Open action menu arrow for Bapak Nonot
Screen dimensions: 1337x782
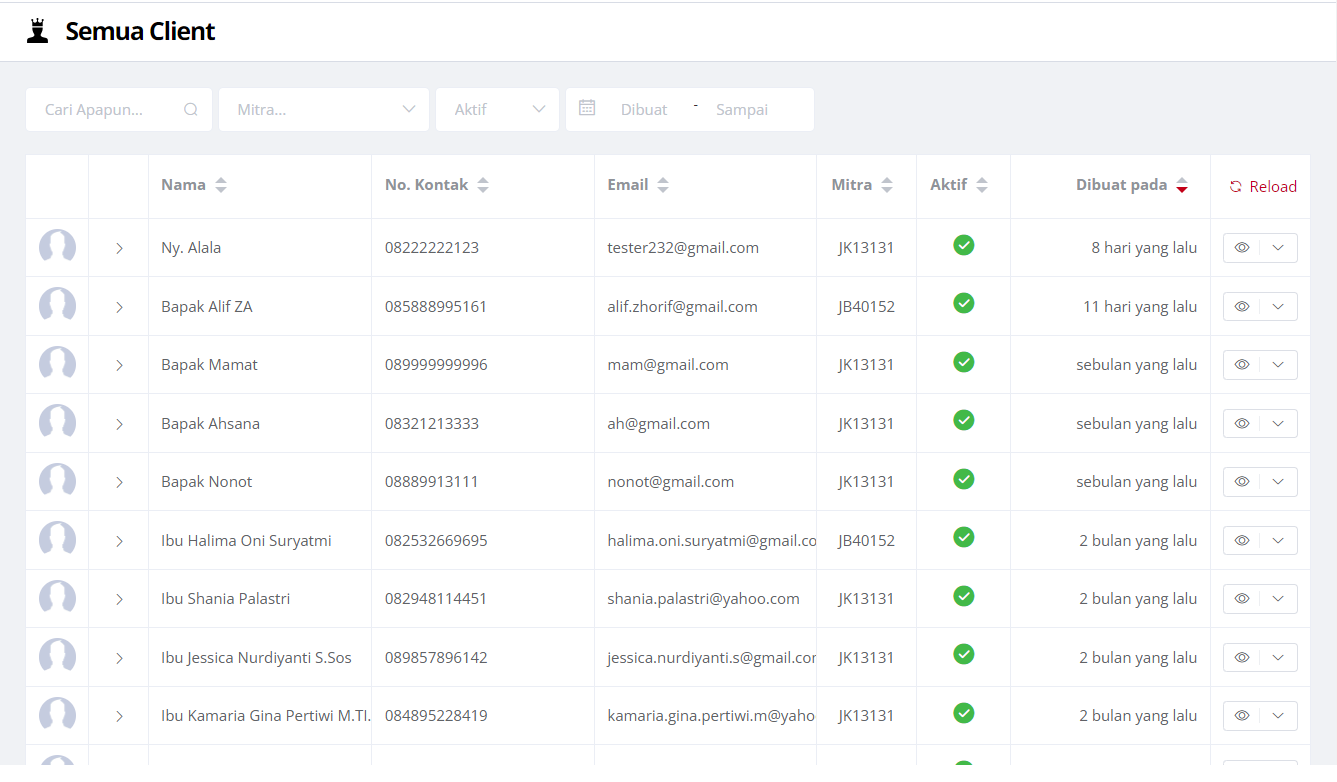tap(1278, 482)
